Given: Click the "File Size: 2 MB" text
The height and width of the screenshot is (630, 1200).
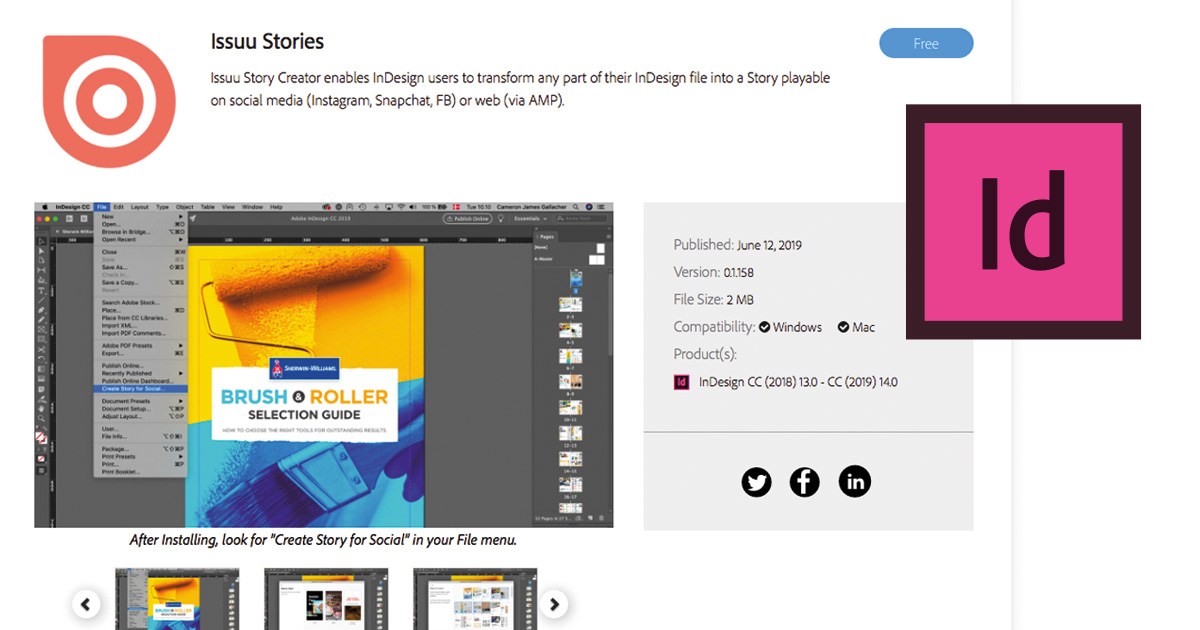Looking at the screenshot, I should pyautogui.click(x=714, y=299).
